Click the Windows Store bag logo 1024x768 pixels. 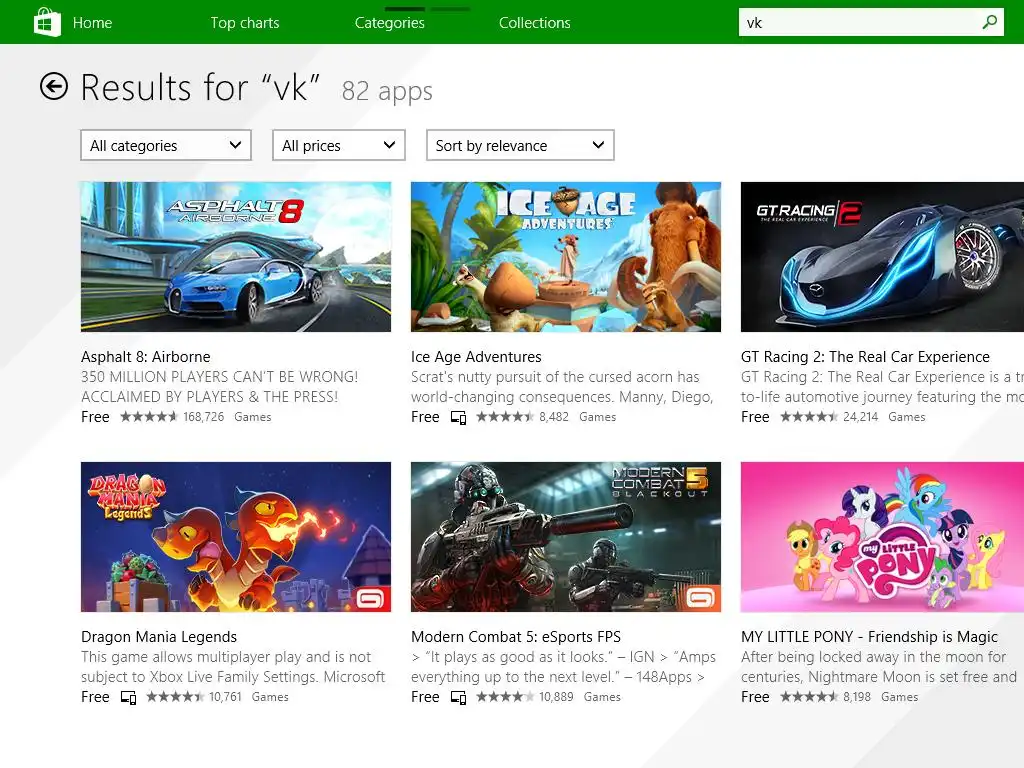pyautogui.click(x=47, y=22)
